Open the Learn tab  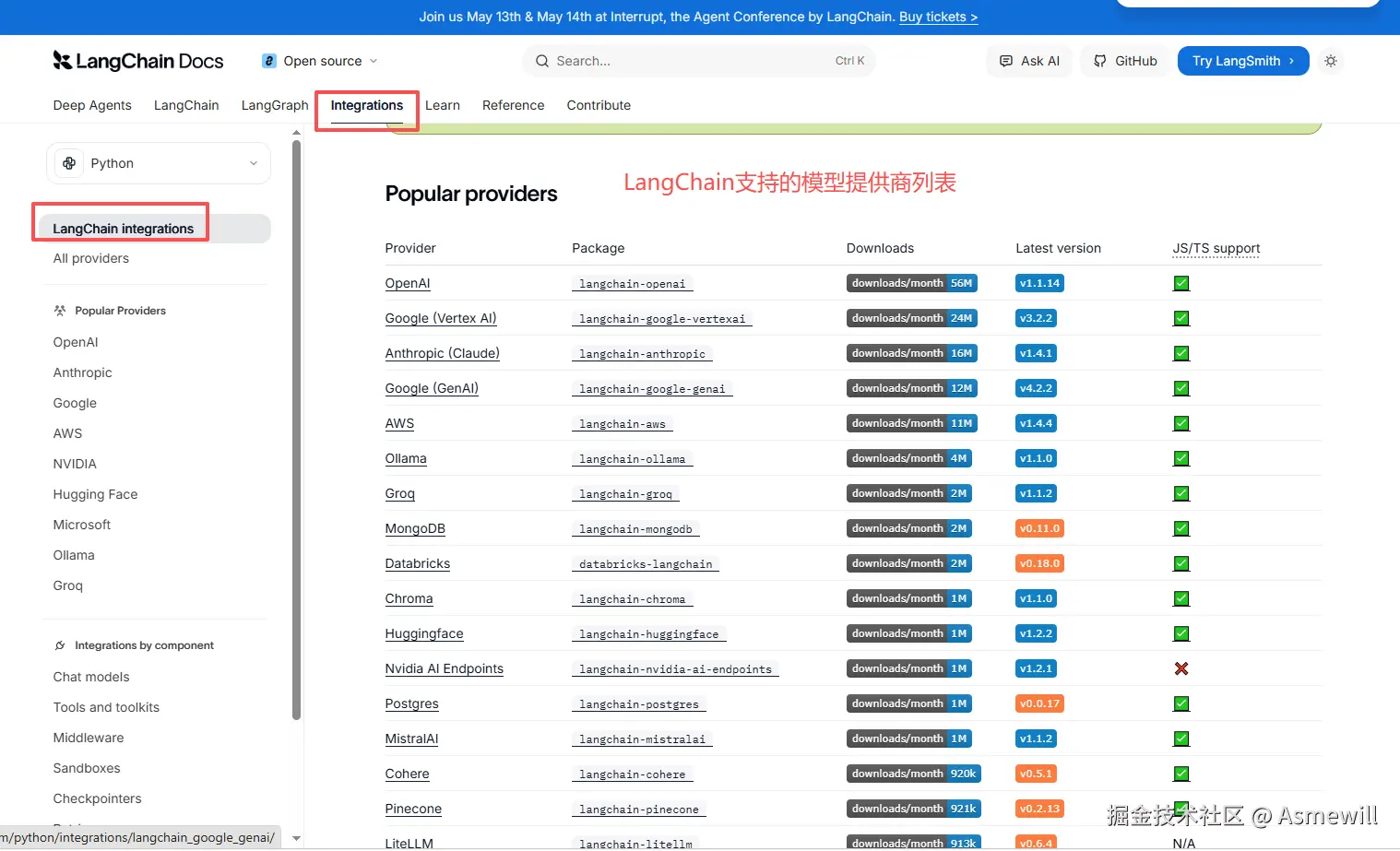pyautogui.click(x=443, y=105)
